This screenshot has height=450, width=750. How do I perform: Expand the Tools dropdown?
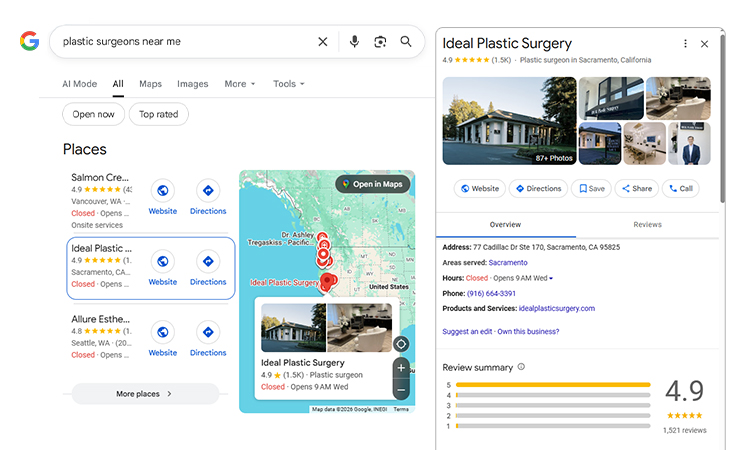(288, 84)
